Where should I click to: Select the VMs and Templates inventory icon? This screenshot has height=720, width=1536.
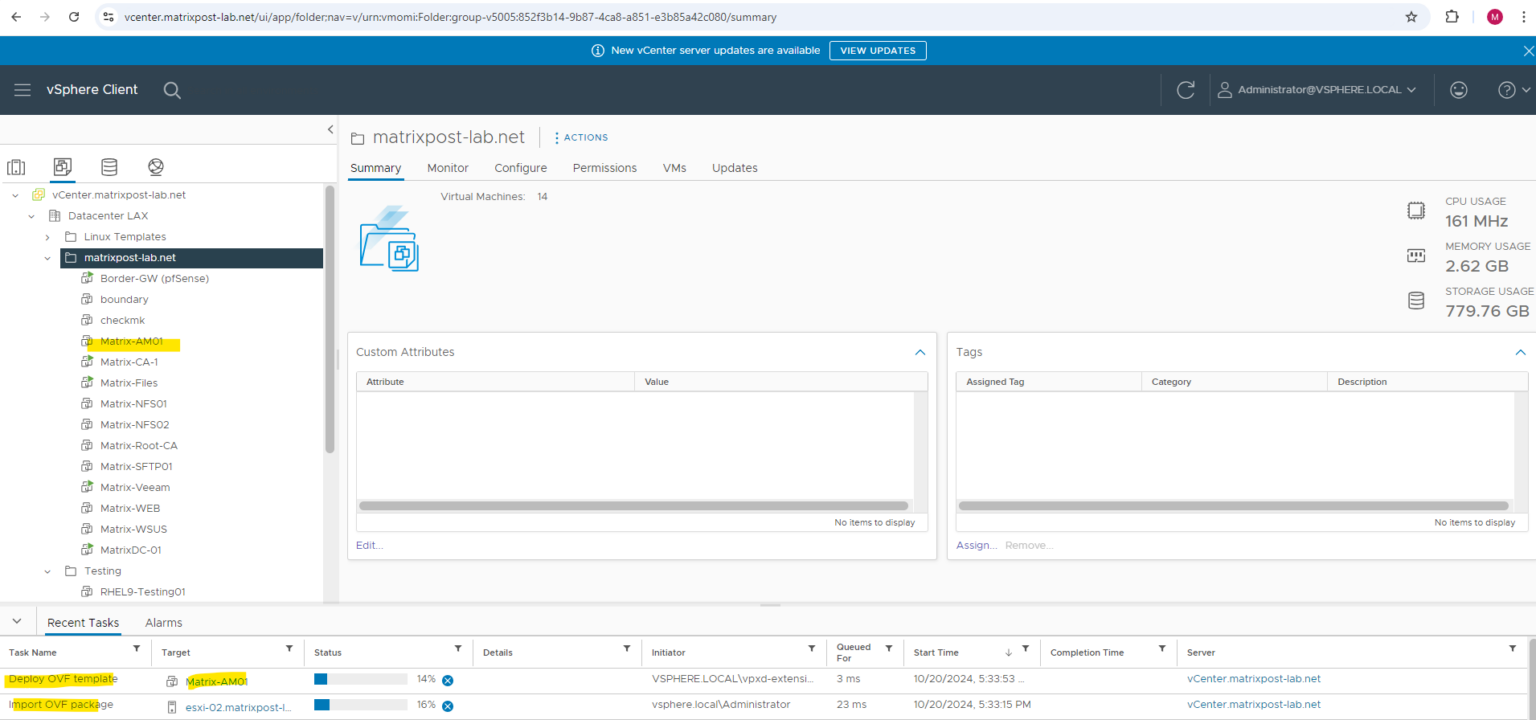click(62, 166)
